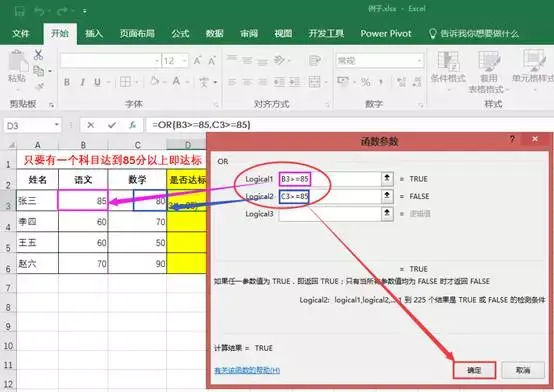Viewport: 554px width, 392px height.
Task: Click the Merge and Center icon
Action: [314, 82]
